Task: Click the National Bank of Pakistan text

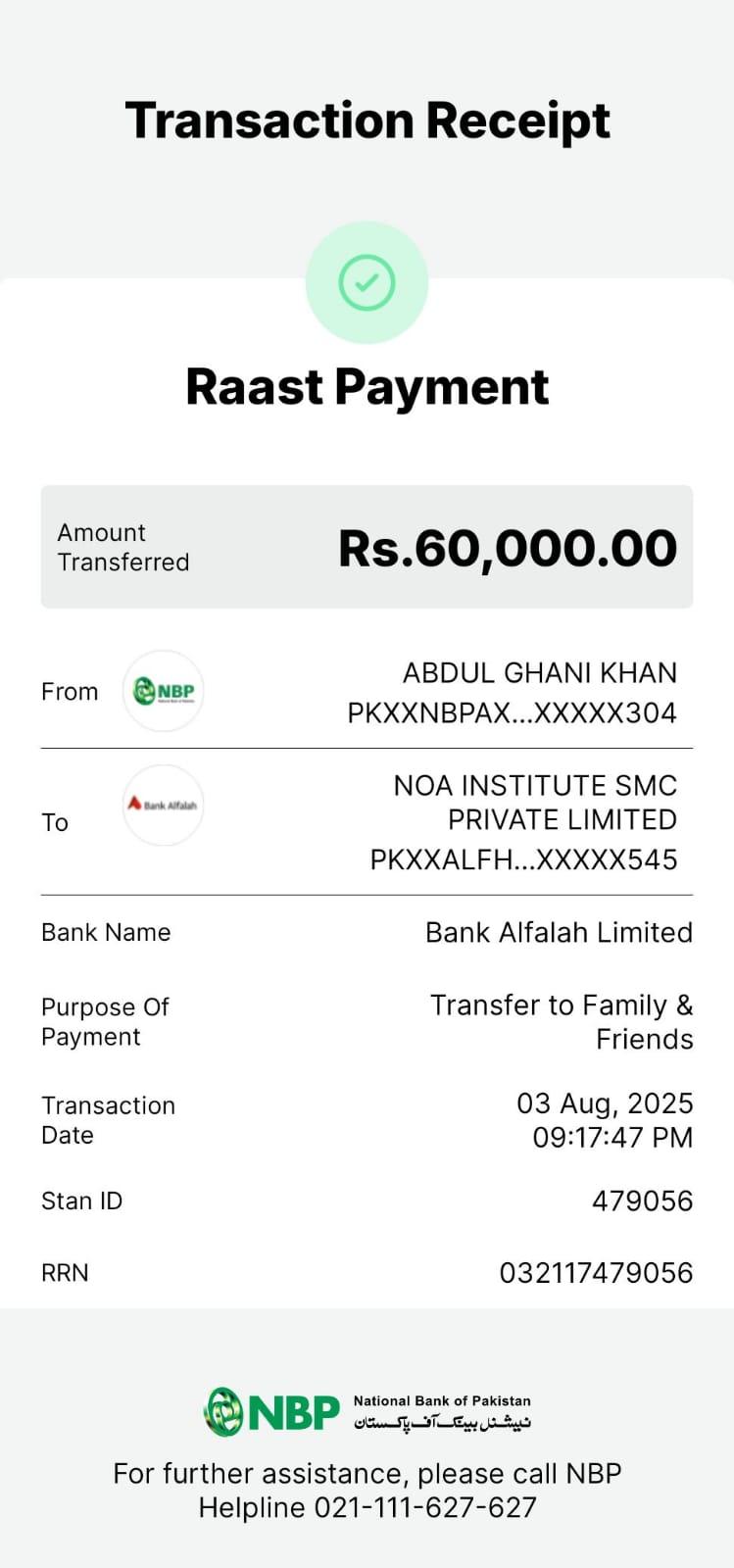Action: (442, 1401)
